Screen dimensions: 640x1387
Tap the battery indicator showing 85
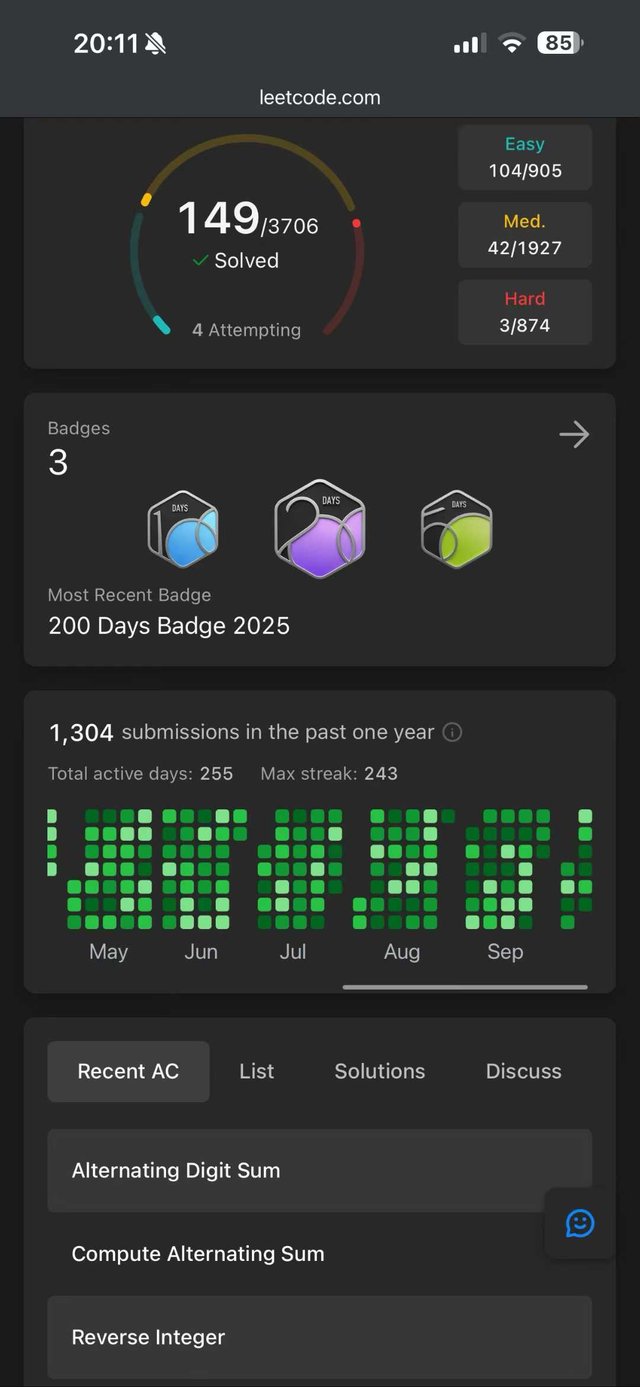tap(560, 43)
